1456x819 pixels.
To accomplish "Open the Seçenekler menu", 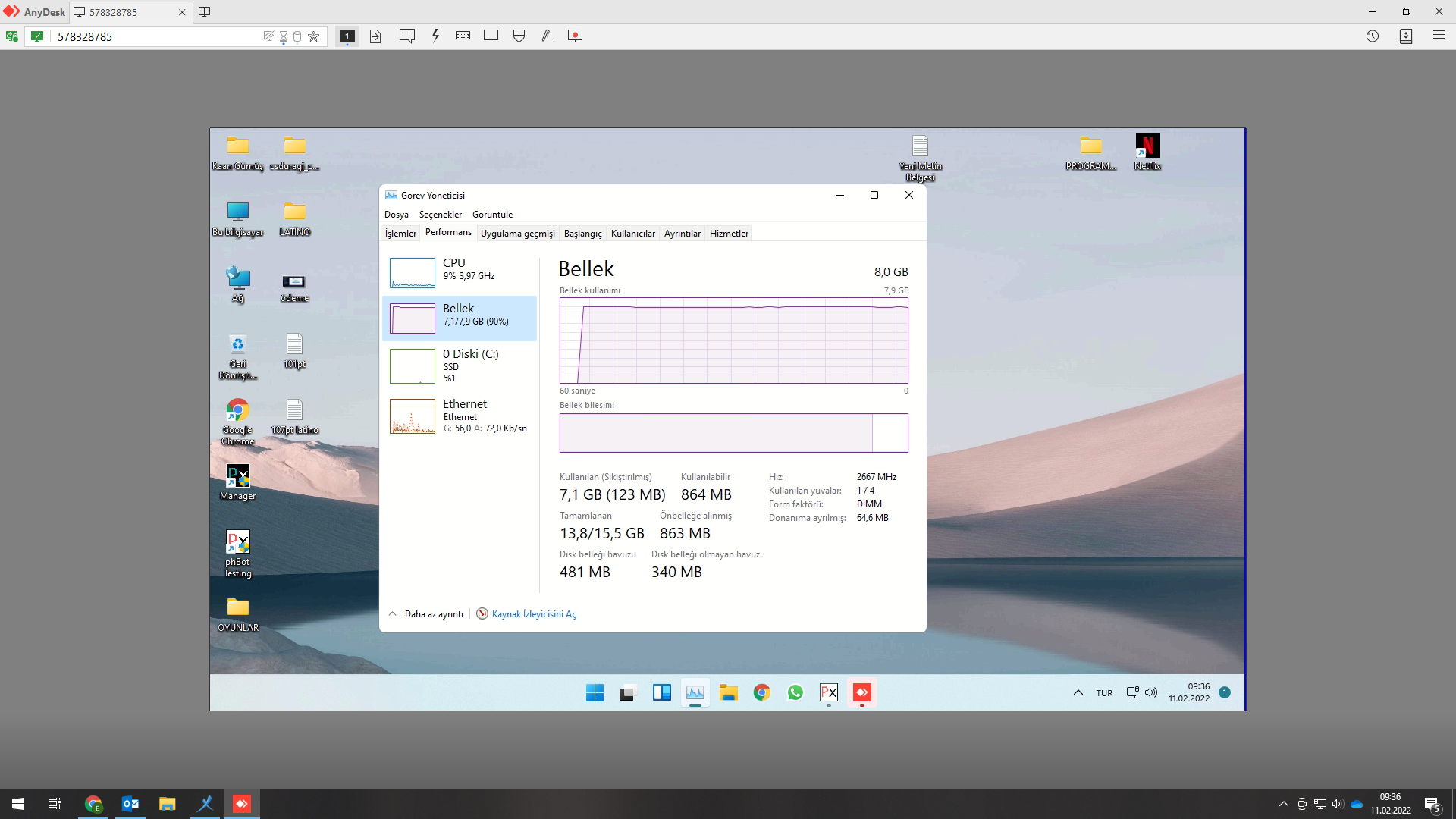I will coord(441,215).
